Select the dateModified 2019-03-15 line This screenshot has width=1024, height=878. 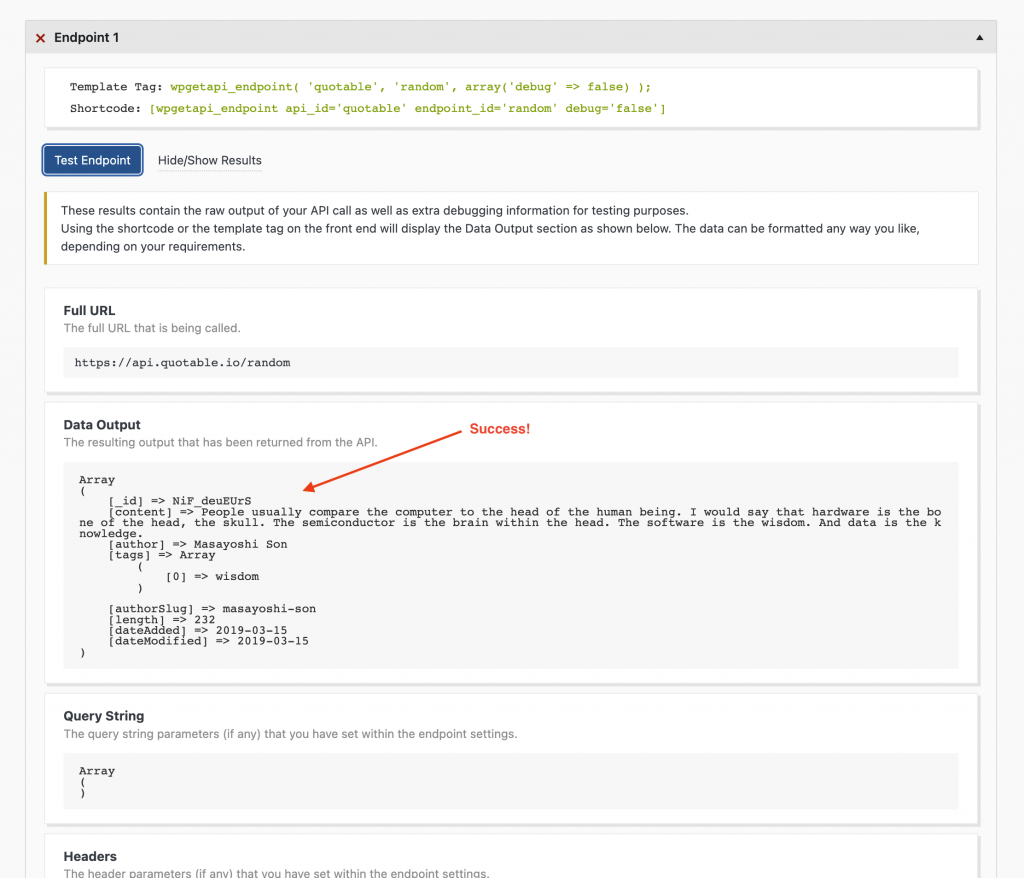click(208, 641)
